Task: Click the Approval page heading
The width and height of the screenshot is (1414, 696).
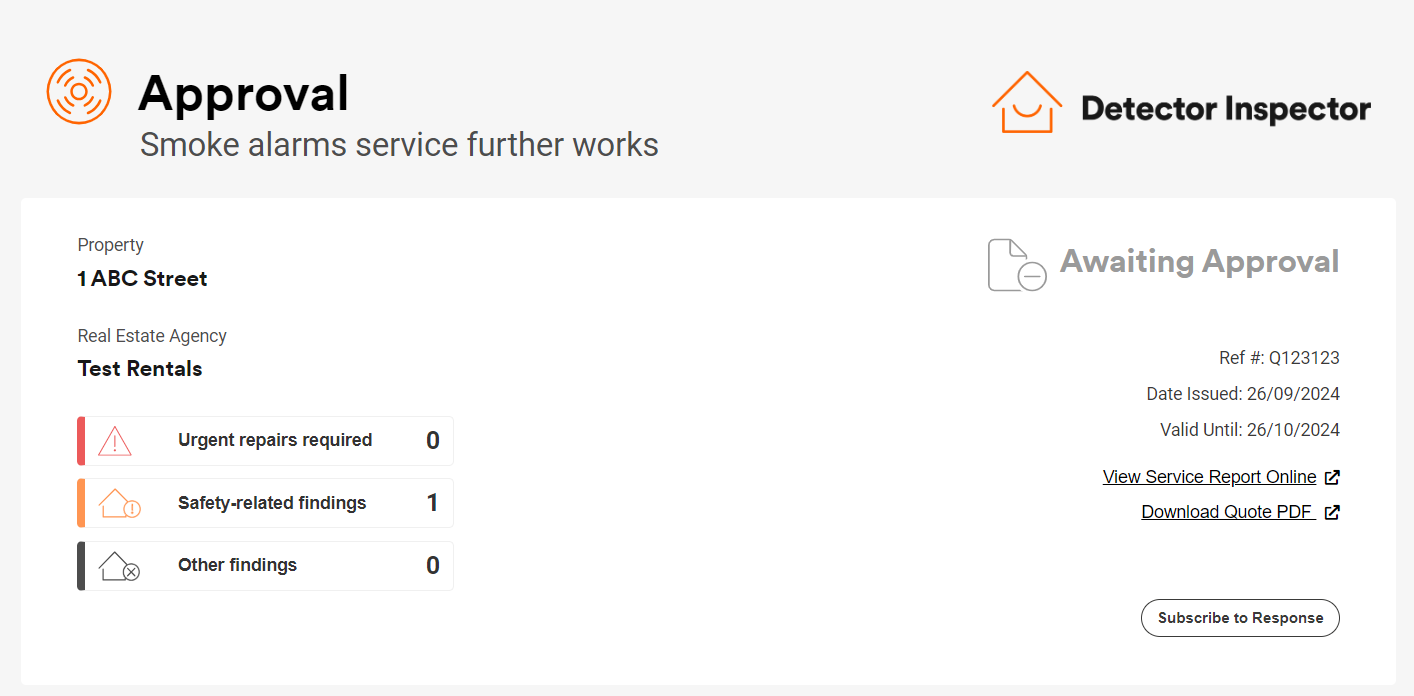Action: 243,93
